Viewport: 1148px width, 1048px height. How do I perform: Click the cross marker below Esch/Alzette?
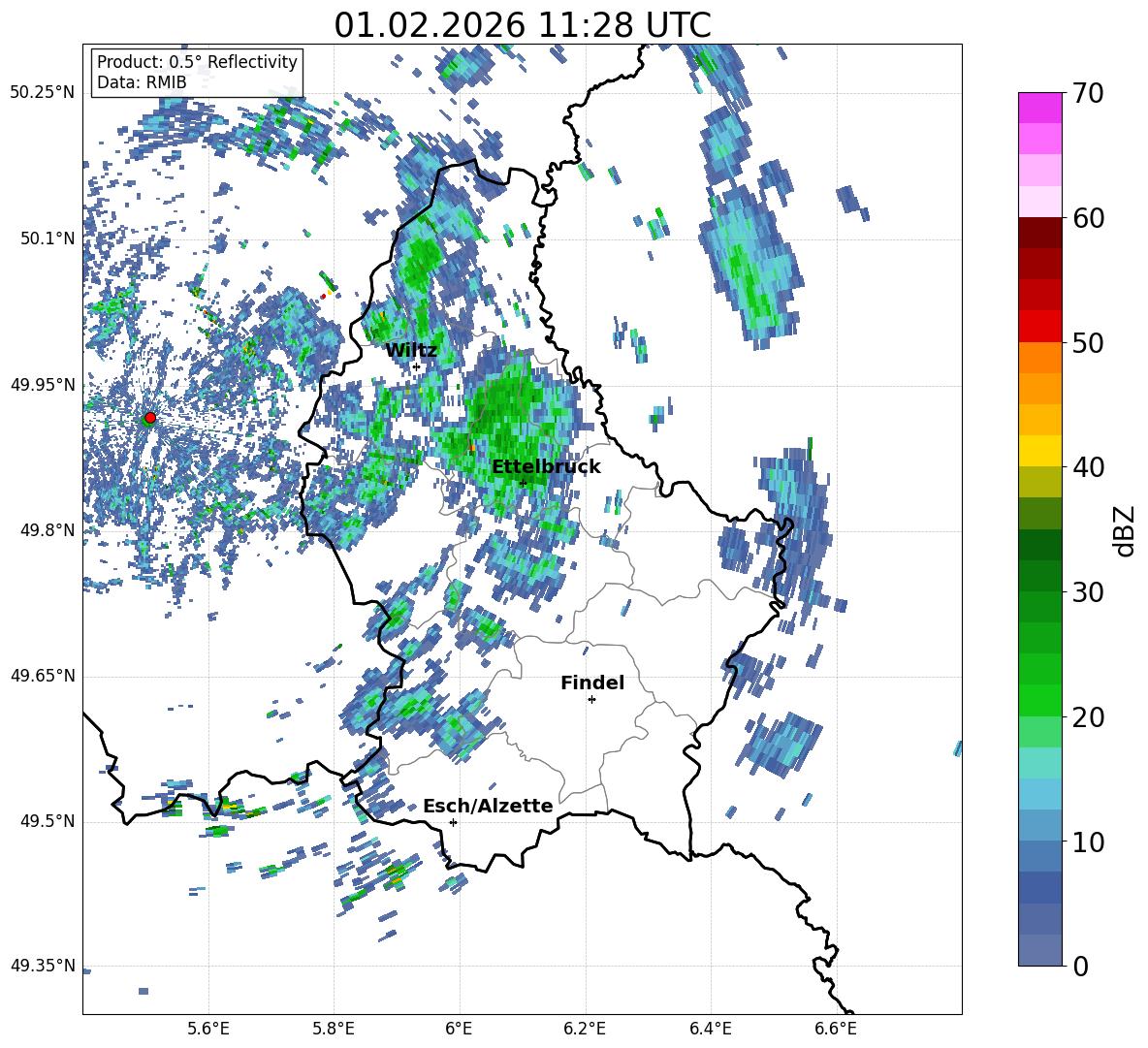pyautogui.click(x=453, y=822)
